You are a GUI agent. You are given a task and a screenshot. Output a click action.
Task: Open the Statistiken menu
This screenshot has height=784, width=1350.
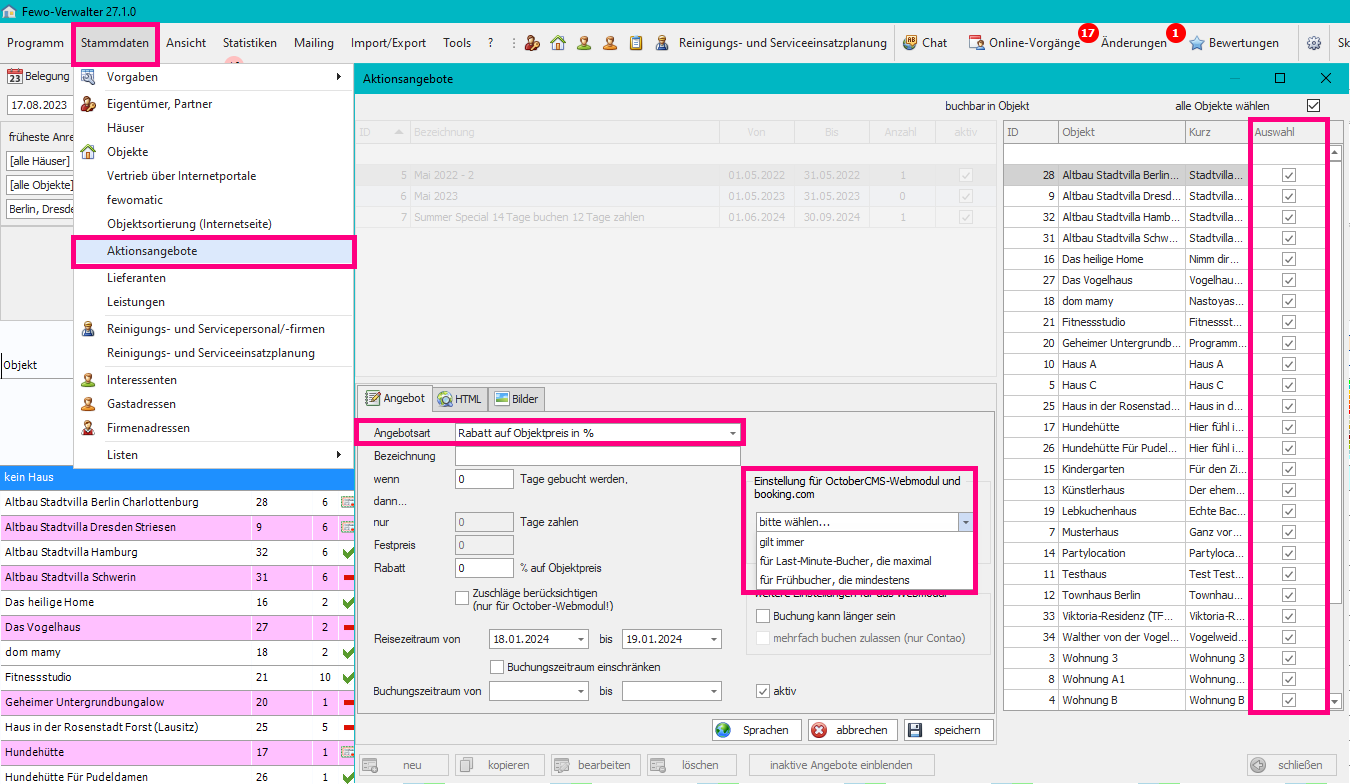pos(250,43)
